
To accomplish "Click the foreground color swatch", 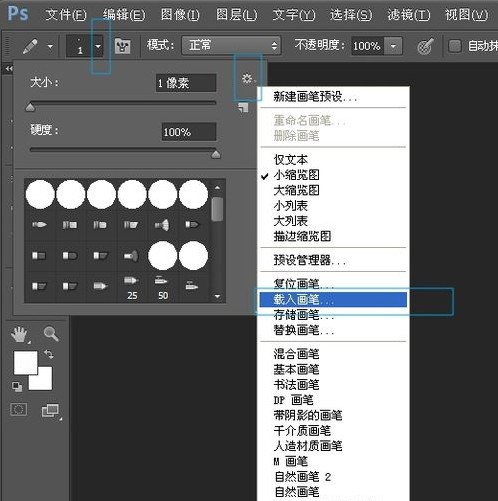I will click(x=25, y=362).
